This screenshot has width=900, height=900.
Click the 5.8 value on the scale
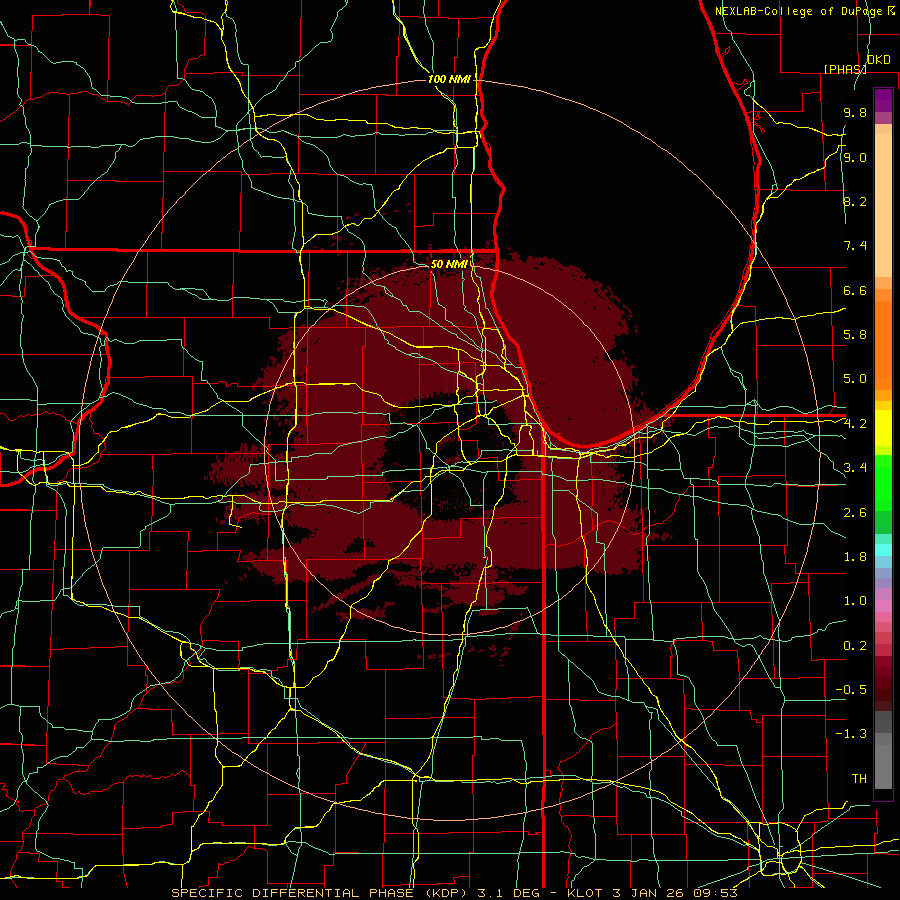pyautogui.click(x=855, y=335)
